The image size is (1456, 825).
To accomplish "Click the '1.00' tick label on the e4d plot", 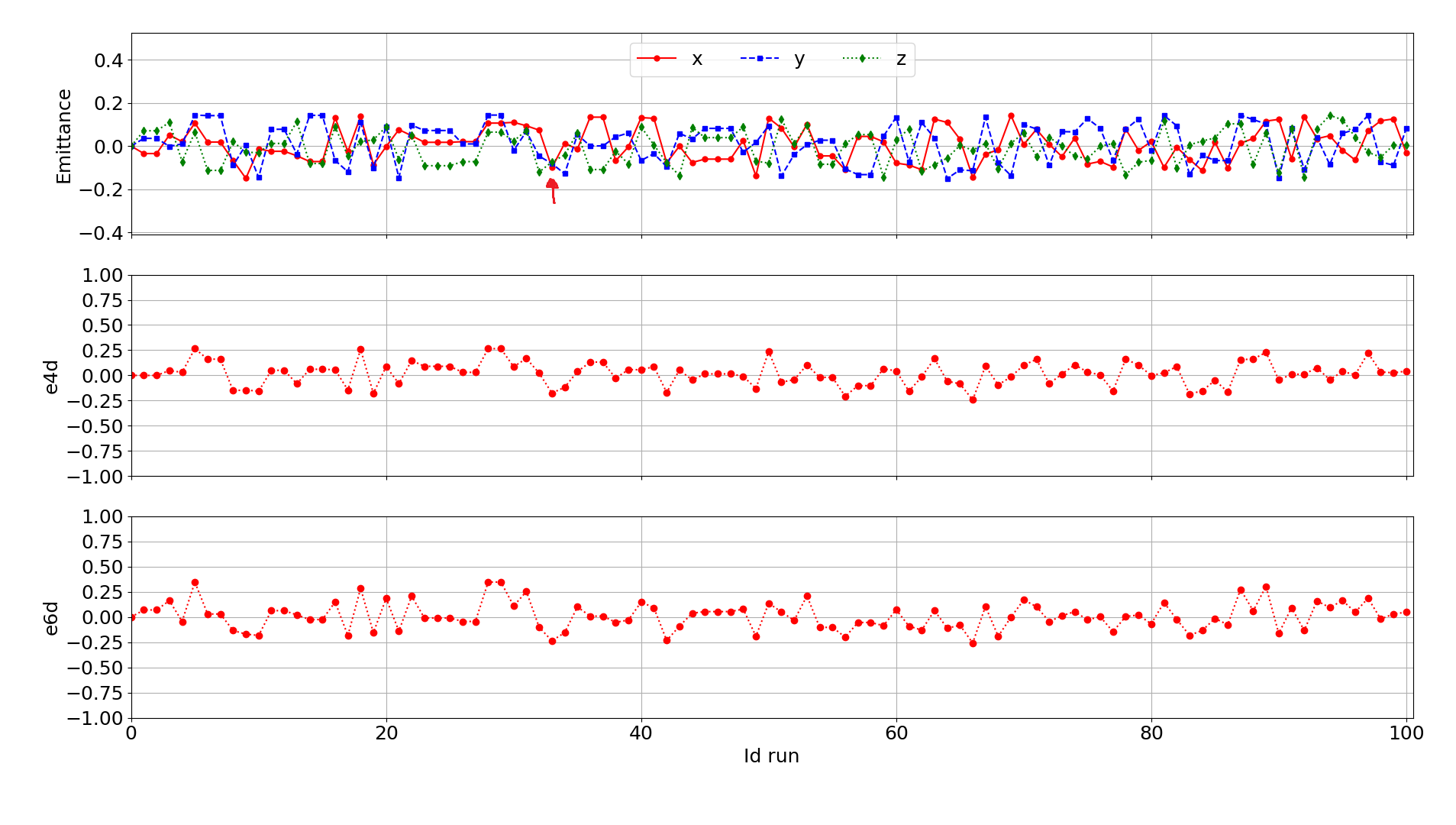I will point(102,276).
